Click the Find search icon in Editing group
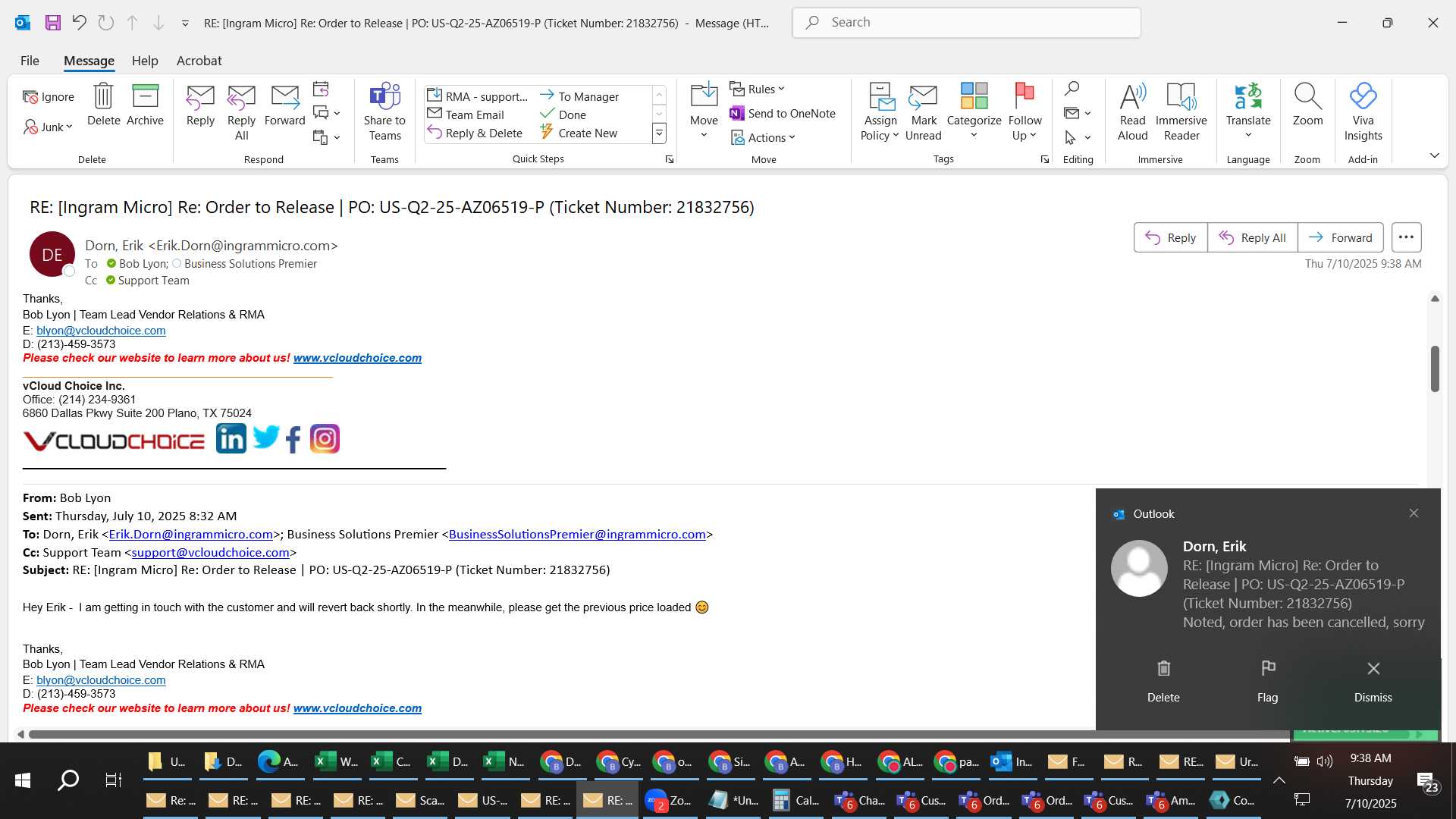This screenshot has width=1456, height=819. coord(1072,89)
